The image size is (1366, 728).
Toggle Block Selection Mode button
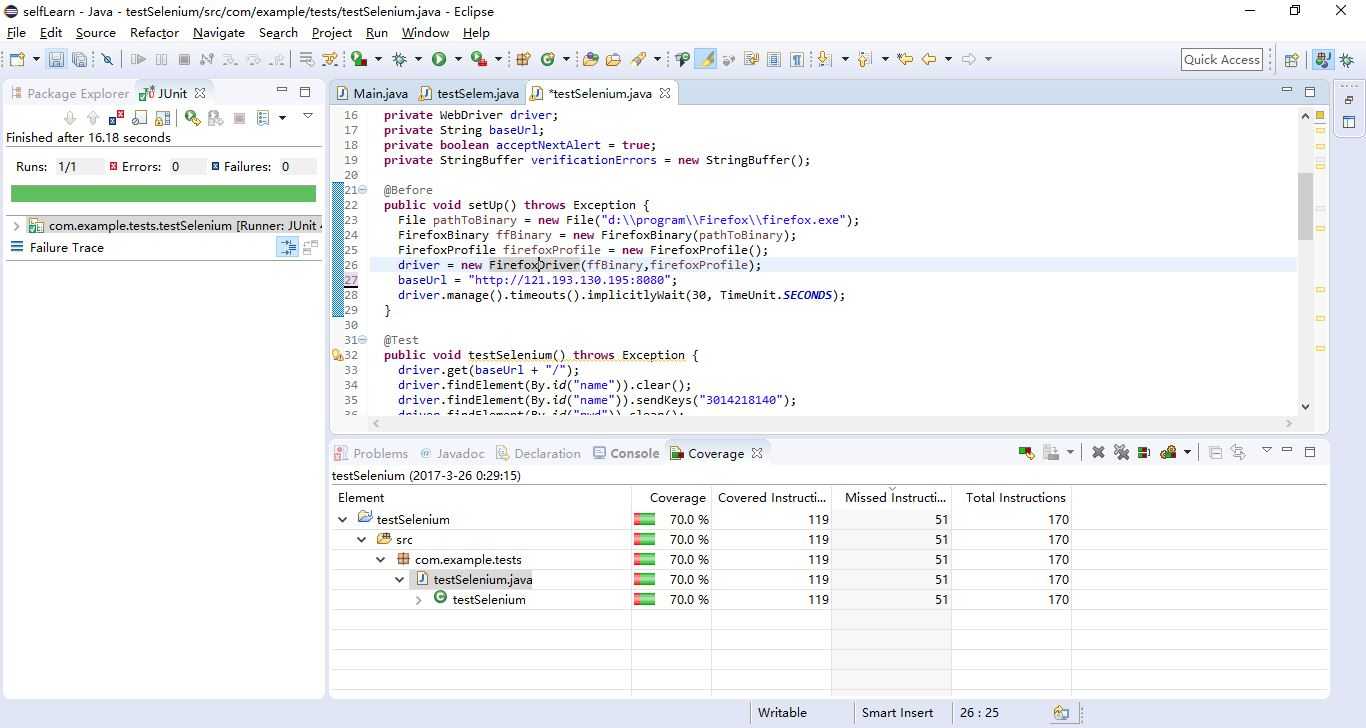click(773, 59)
